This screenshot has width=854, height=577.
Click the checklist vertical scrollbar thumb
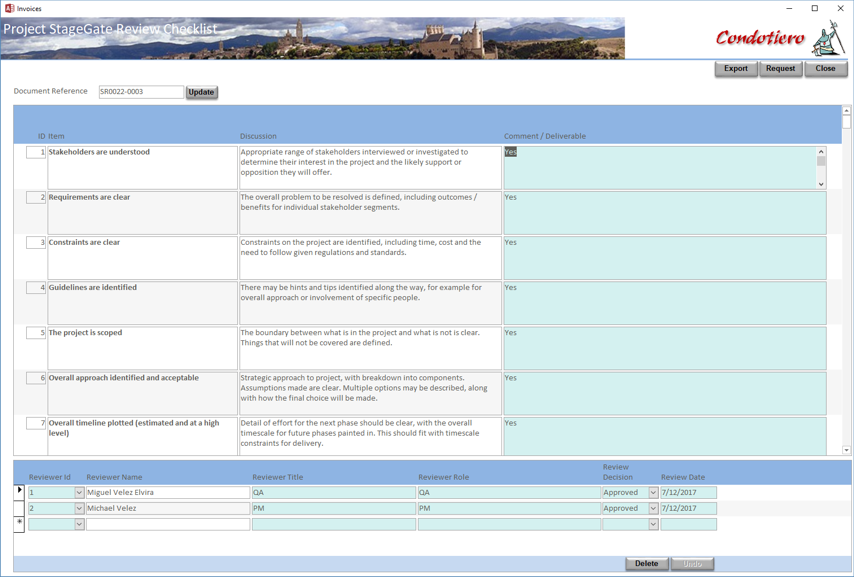[846, 122]
